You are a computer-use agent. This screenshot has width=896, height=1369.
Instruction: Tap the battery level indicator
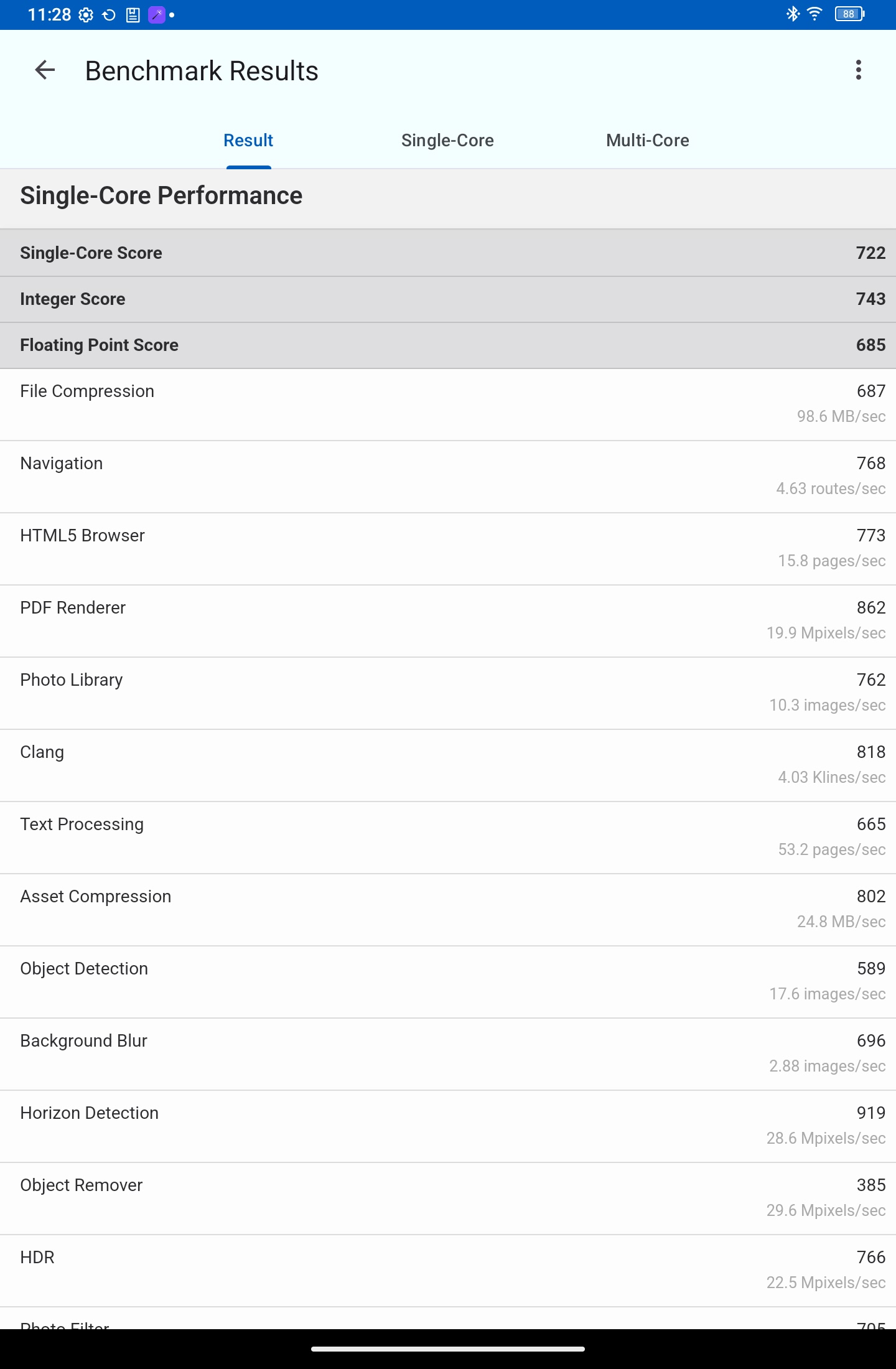click(x=849, y=14)
